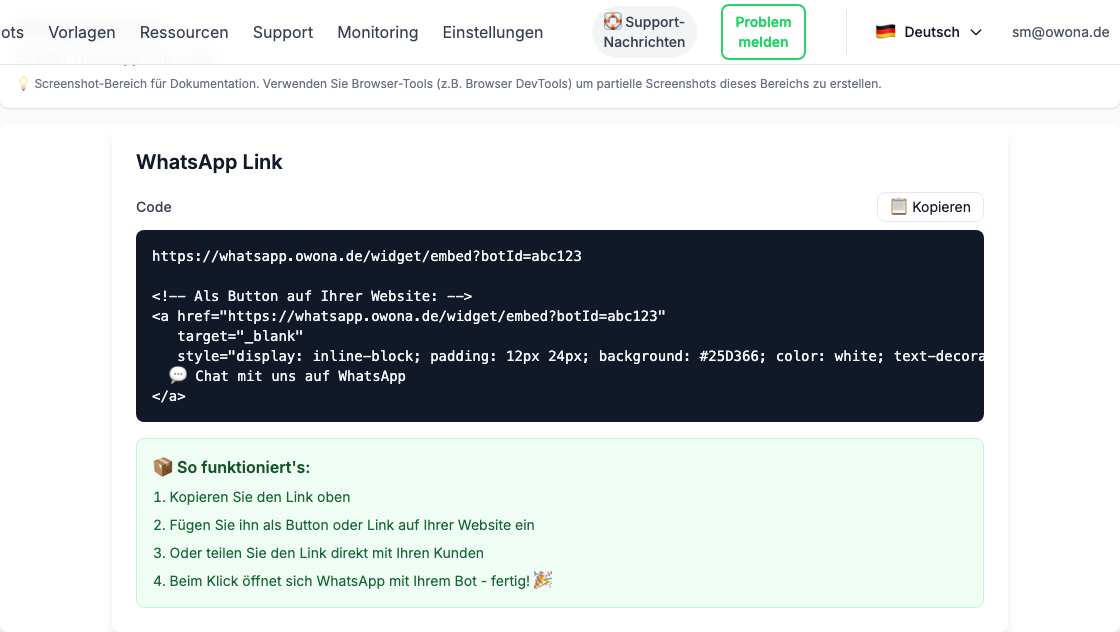The image size is (1120, 632).
Task: Click the speech bubble emoji in code
Action: 178,376
